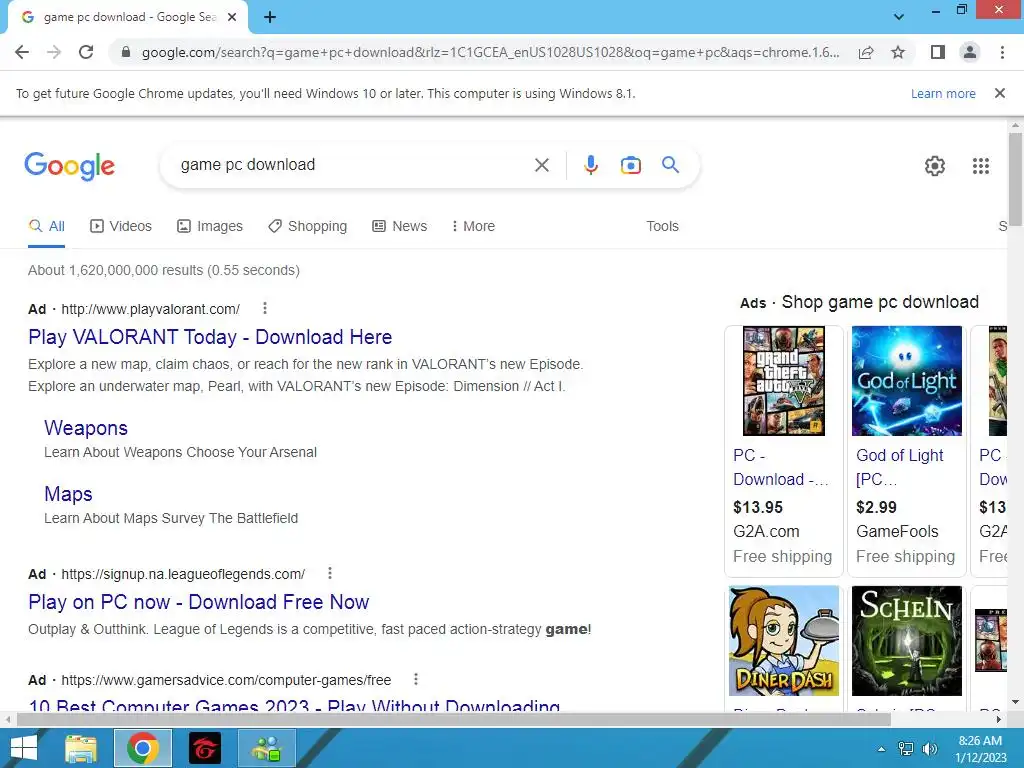
Task: Click the horizontal page scrollbar
Action: pyautogui.click(x=453, y=720)
